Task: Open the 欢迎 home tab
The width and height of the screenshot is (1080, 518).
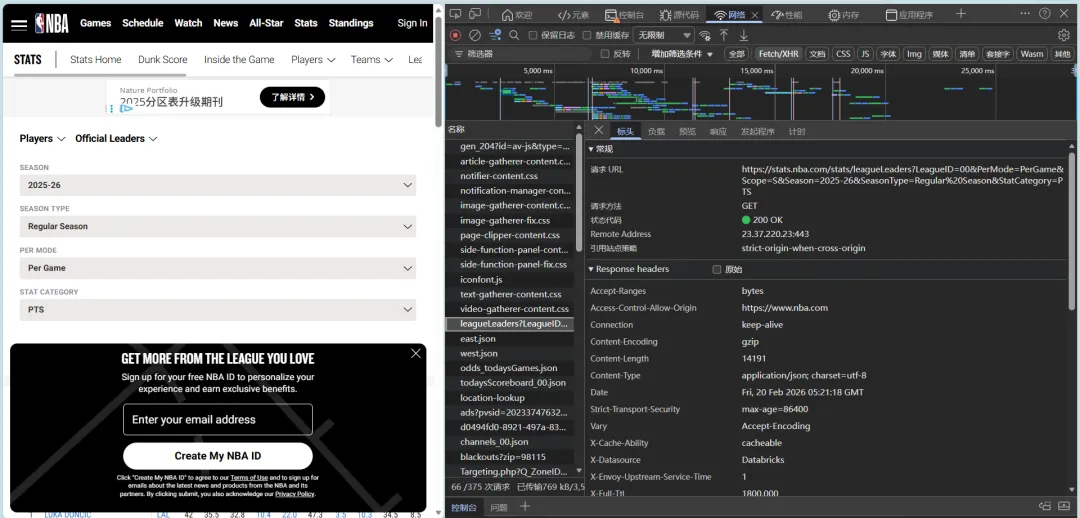Action: click(517, 14)
